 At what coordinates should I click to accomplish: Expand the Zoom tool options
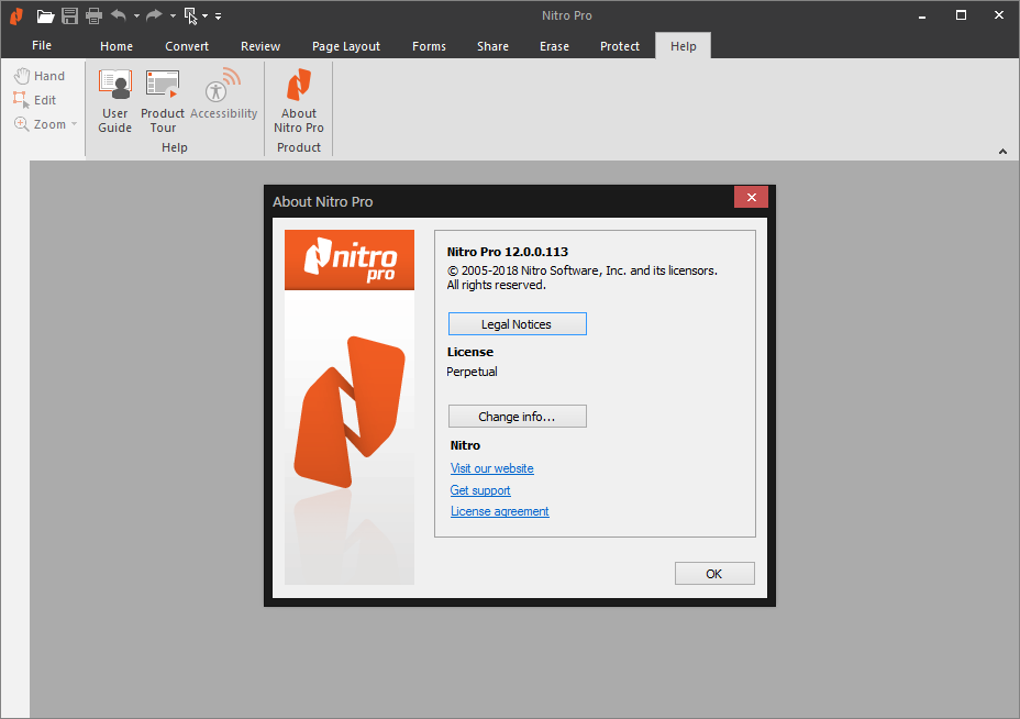click(75, 123)
